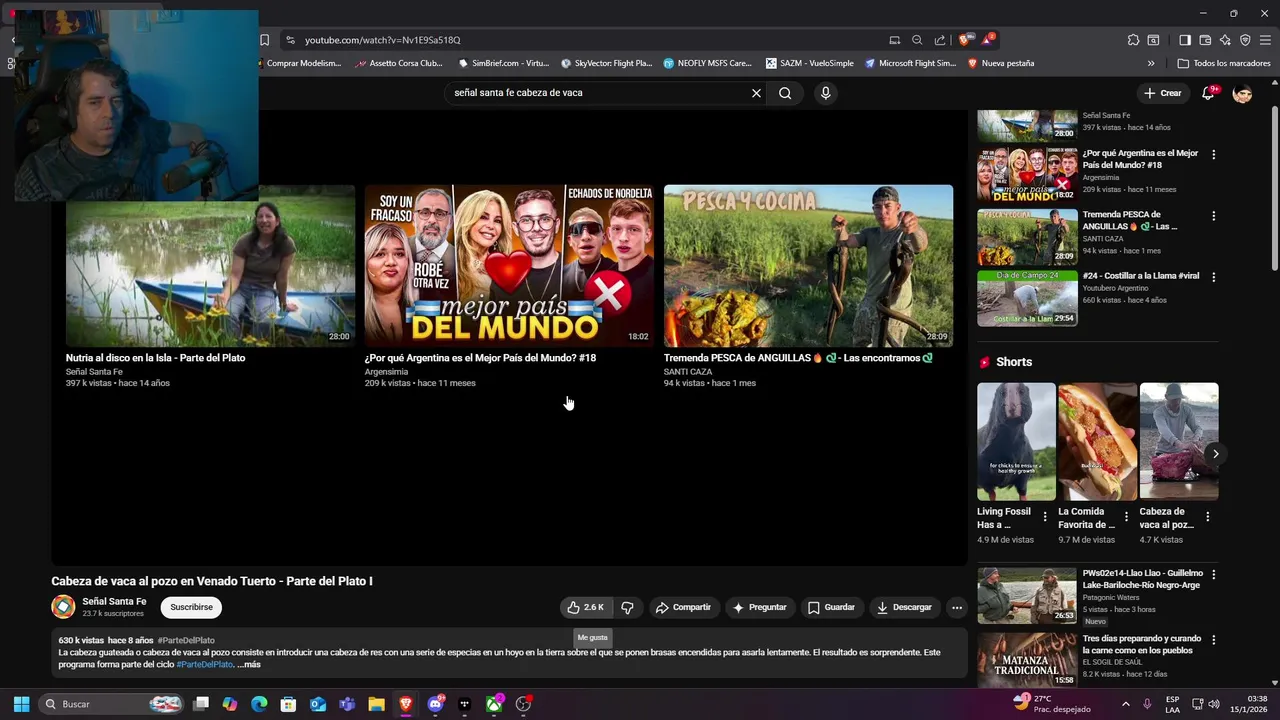Image resolution: width=1280 pixels, height=720 pixels.
Task: Open the Señal Santa Fe channel avatar
Action: [63, 607]
